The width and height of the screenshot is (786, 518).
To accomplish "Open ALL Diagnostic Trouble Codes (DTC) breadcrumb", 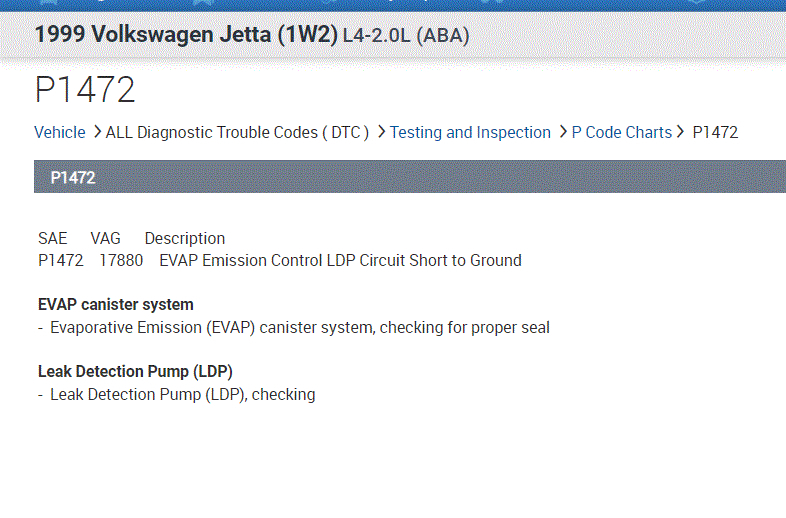I will 237,132.
